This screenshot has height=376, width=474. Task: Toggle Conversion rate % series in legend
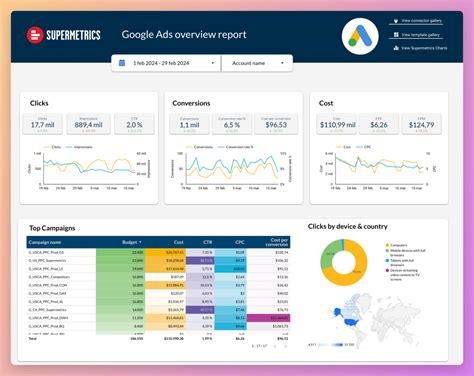[x=235, y=147]
